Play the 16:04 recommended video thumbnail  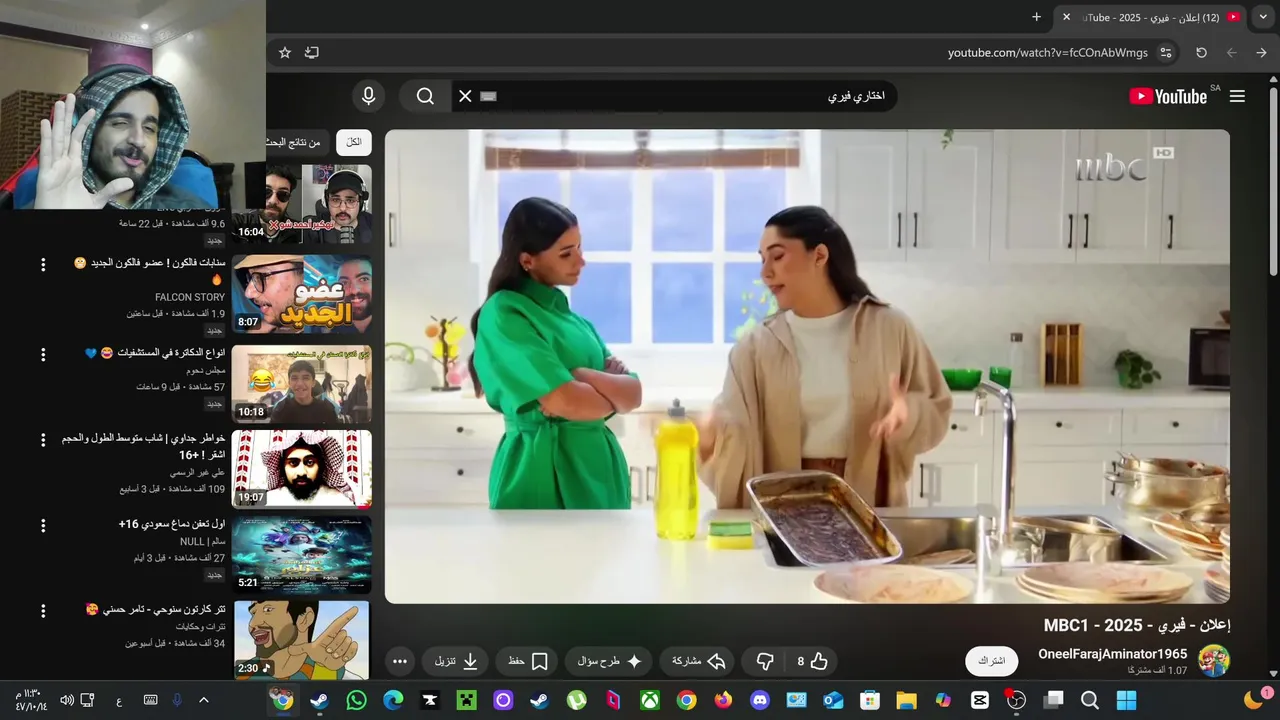302,205
